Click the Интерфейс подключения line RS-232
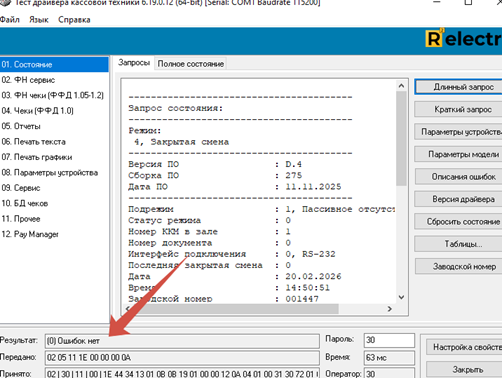This screenshot has width=502, height=378. pyautogui.click(x=232, y=254)
